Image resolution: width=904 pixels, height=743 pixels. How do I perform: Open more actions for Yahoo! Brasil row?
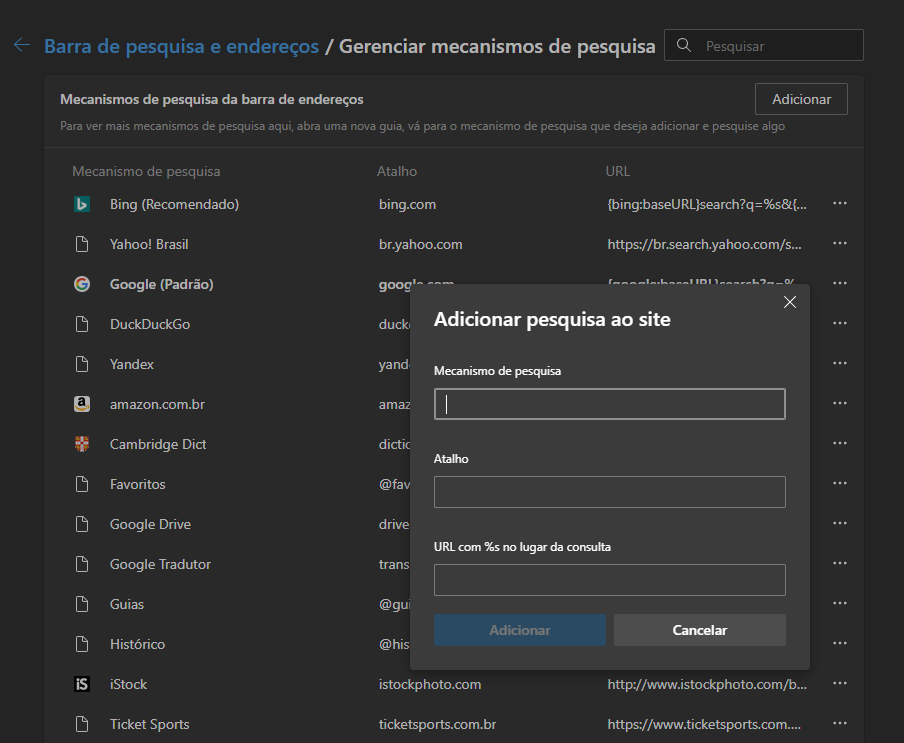click(x=840, y=243)
